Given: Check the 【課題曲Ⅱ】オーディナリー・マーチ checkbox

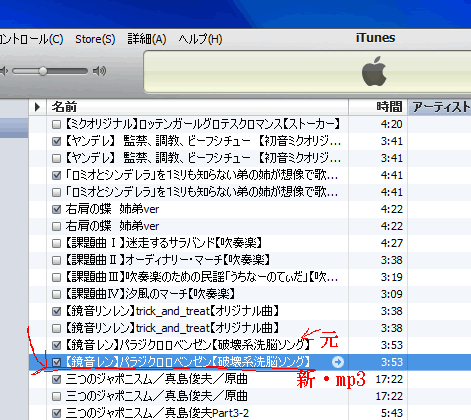Looking at the screenshot, I should (57, 260).
